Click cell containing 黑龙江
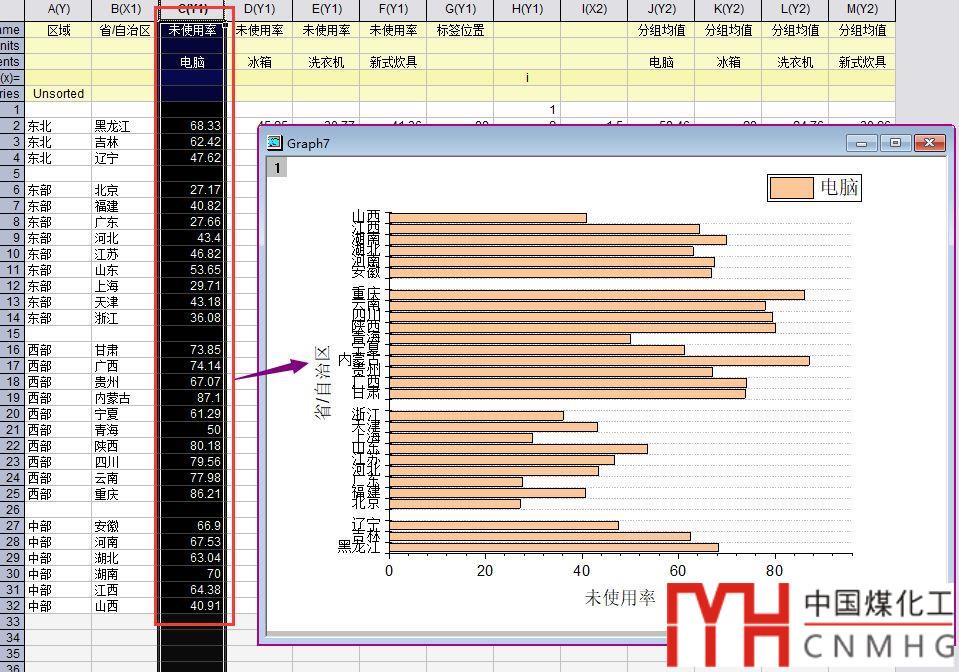Screen dimensions: 959x672 [x=112, y=126]
